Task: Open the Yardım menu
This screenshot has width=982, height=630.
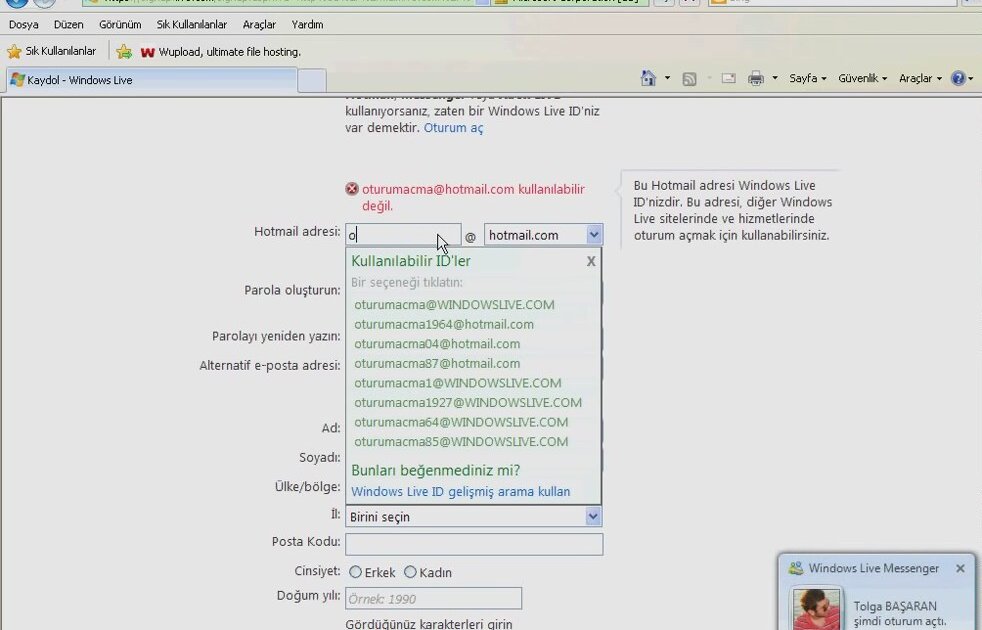Action: pyautogui.click(x=307, y=24)
